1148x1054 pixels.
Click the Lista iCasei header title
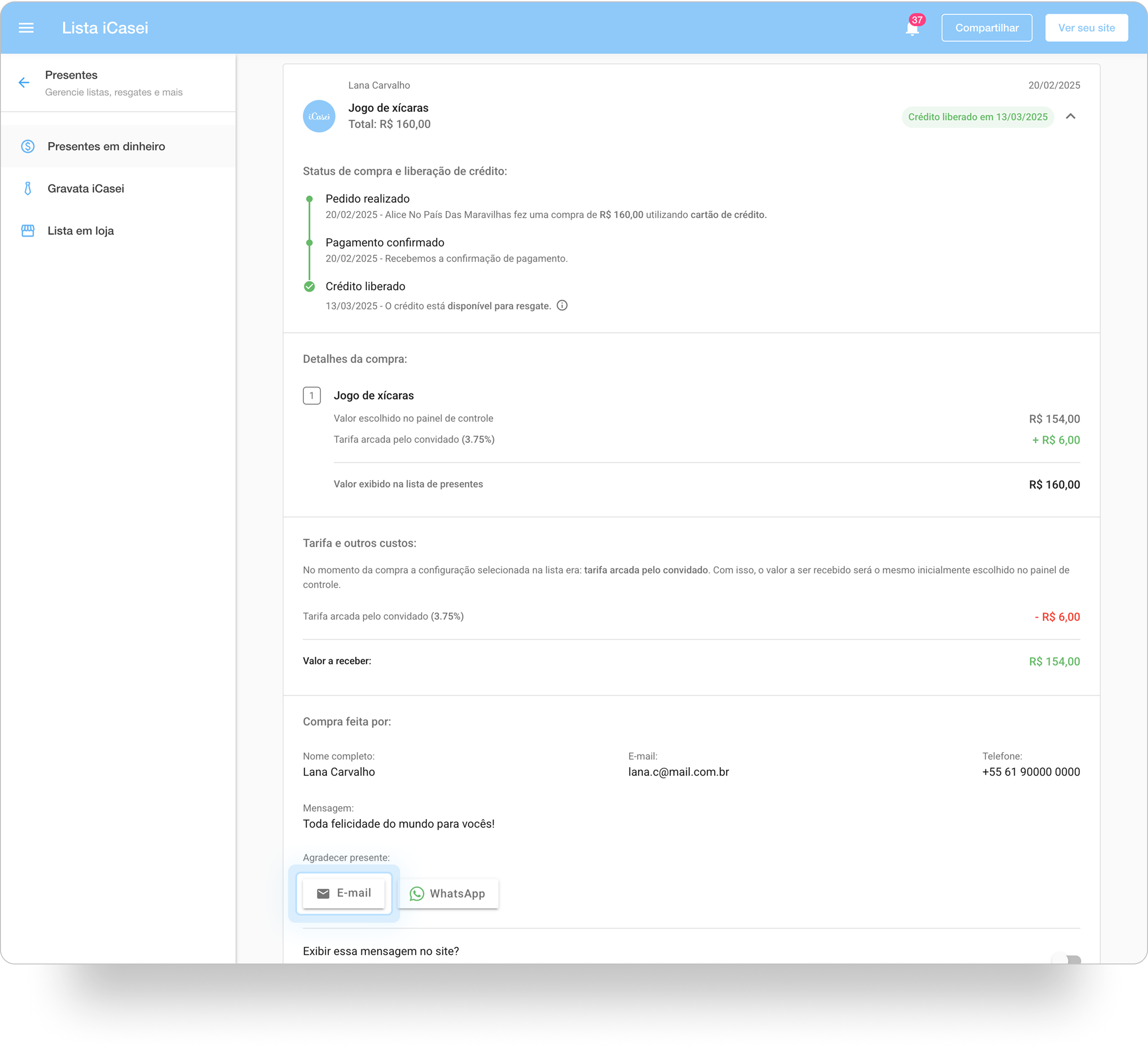pos(105,28)
